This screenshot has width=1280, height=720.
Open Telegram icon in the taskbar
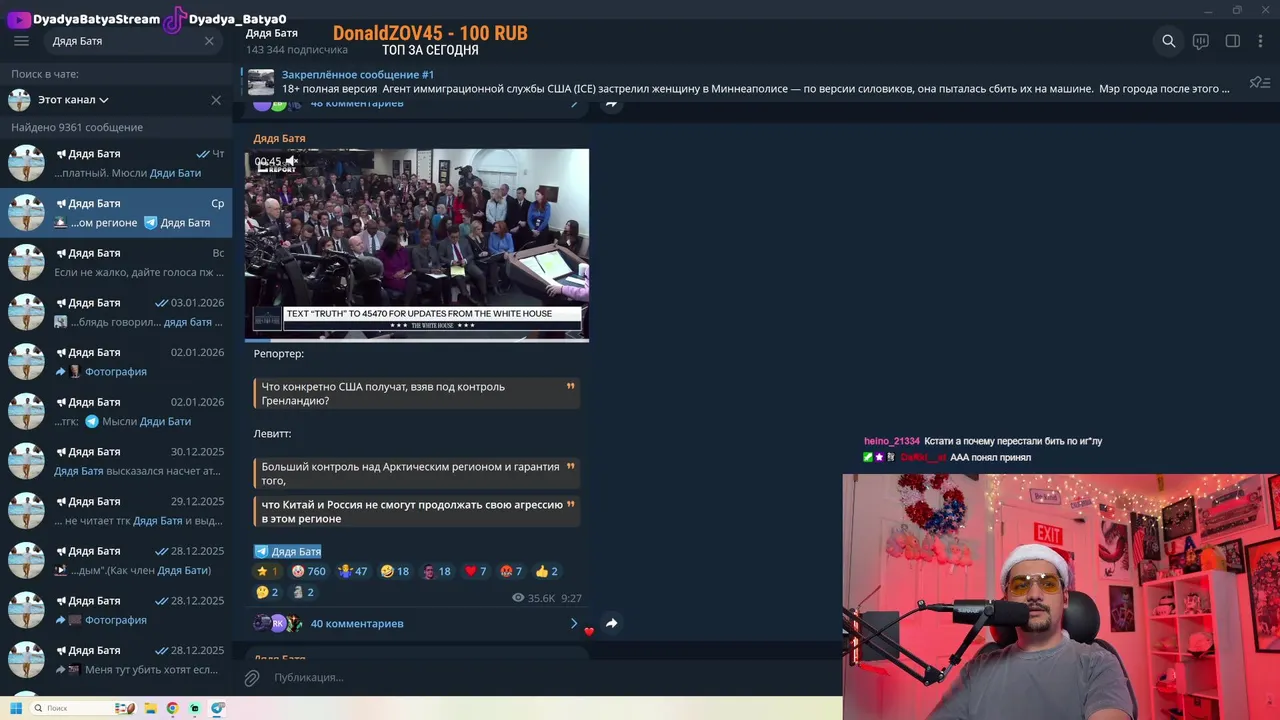click(x=217, y=708)
